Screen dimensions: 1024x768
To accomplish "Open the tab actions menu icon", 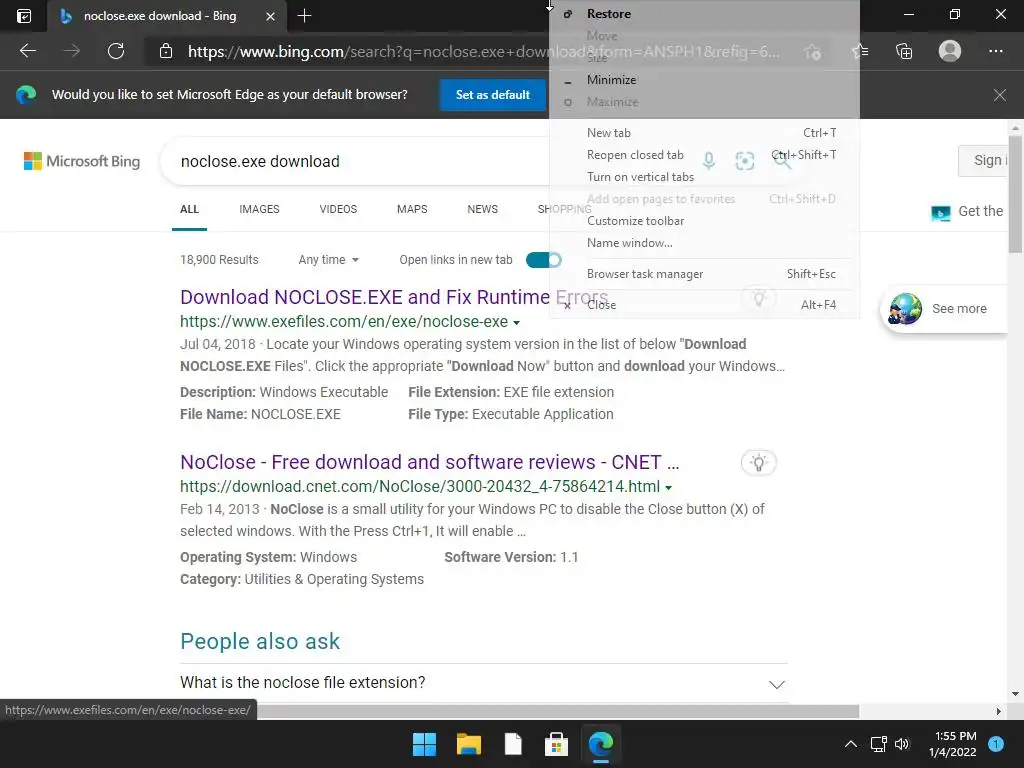I will (24, 16).
